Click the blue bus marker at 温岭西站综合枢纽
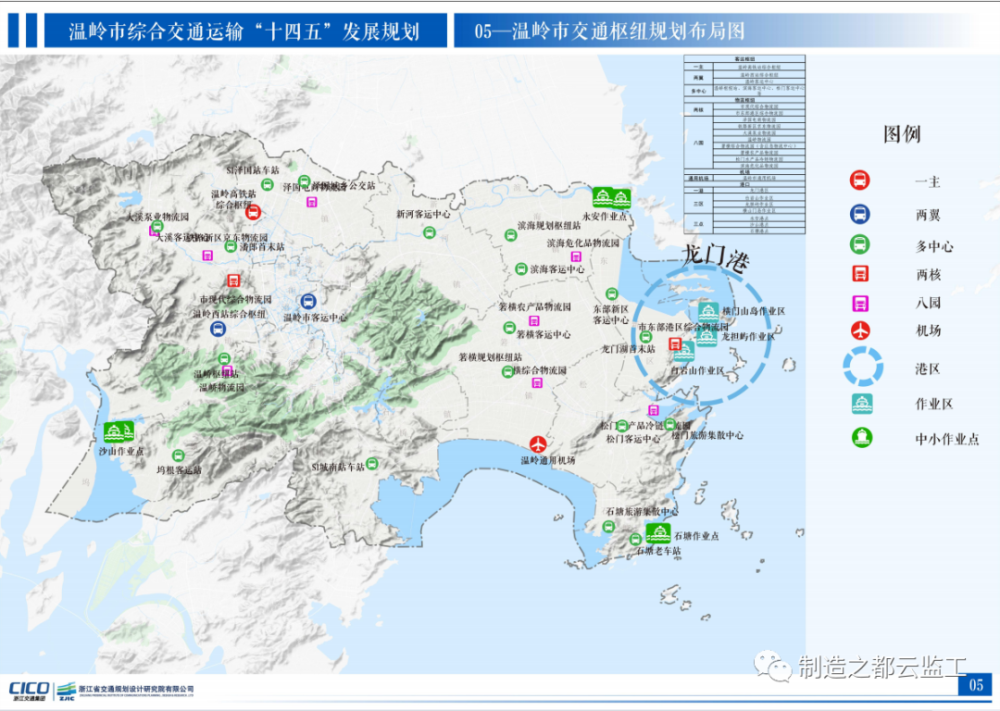Image resolution: width=1000 pixels, height=711 pixels. pyautogui.click(x=218, y=329)
